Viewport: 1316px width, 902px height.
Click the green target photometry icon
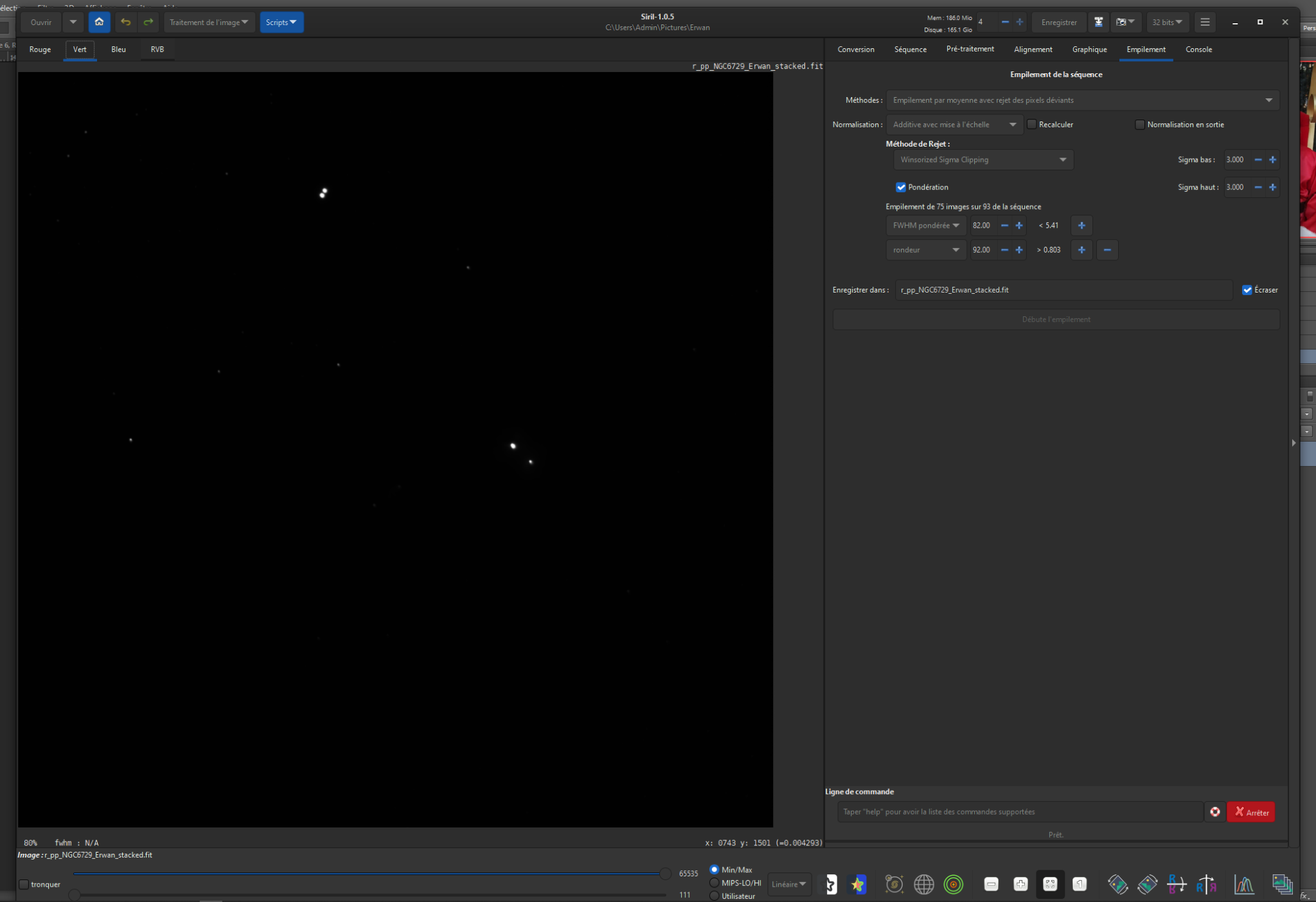pyautogui.click(x=954, y=885)
